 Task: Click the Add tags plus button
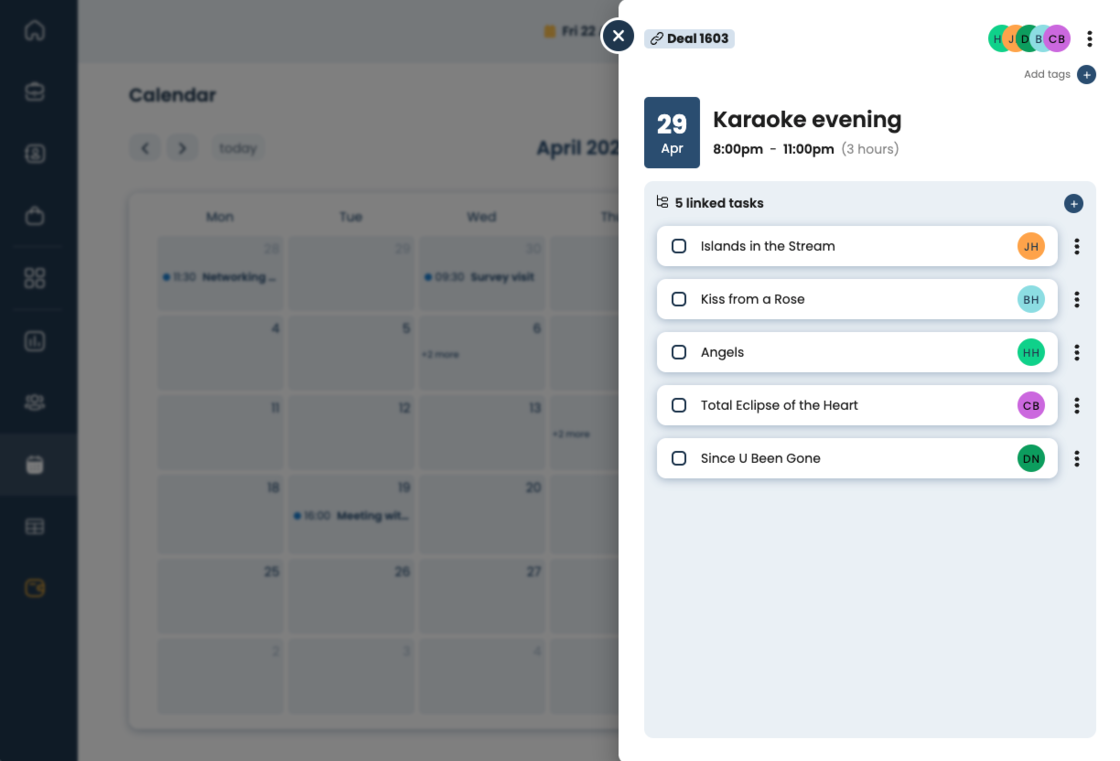[1086, 75]
